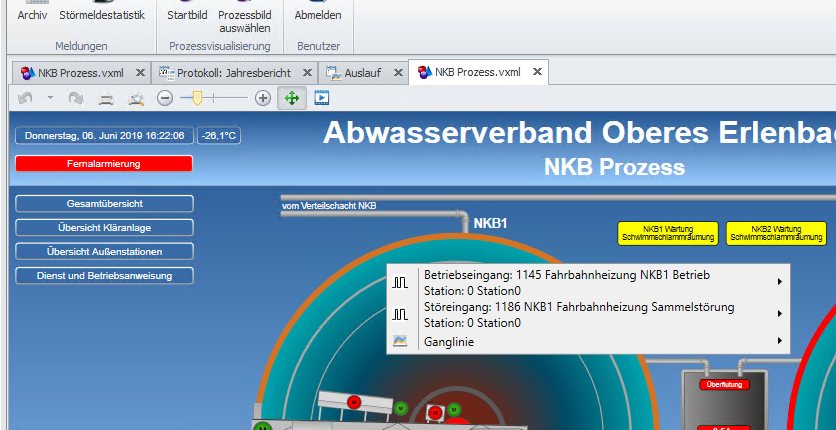Close the first NKB Prozess.vxml tab
836x430 pixels.
click(140, 72)
